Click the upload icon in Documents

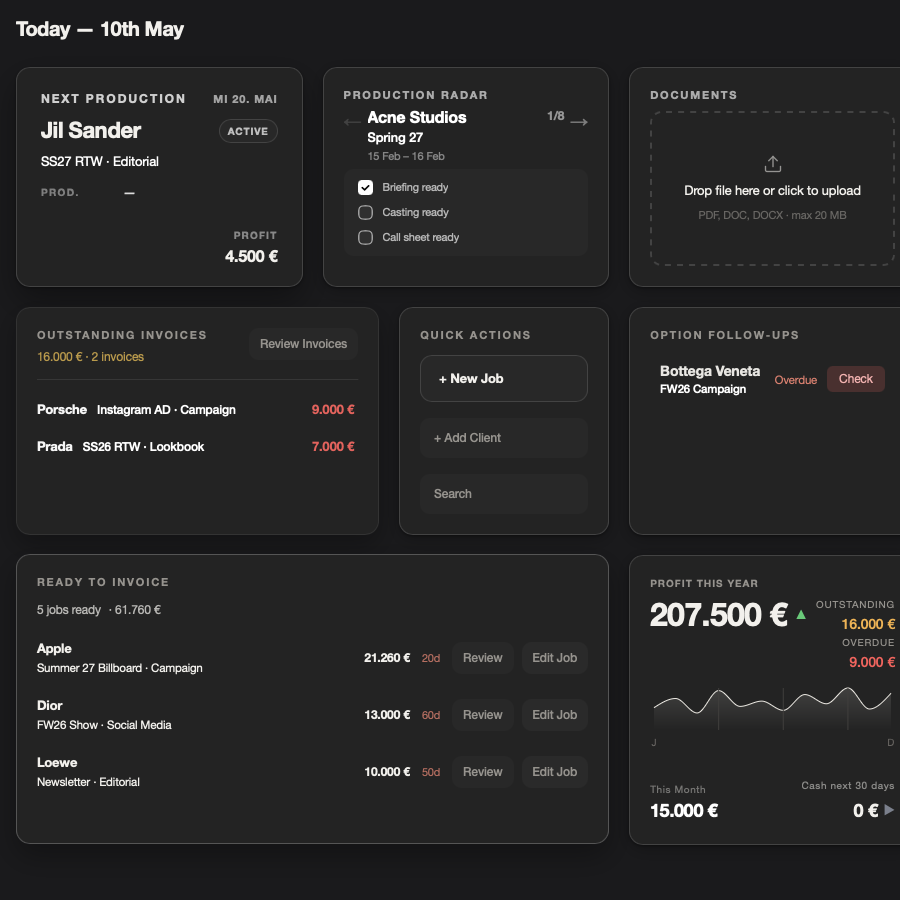773,164
